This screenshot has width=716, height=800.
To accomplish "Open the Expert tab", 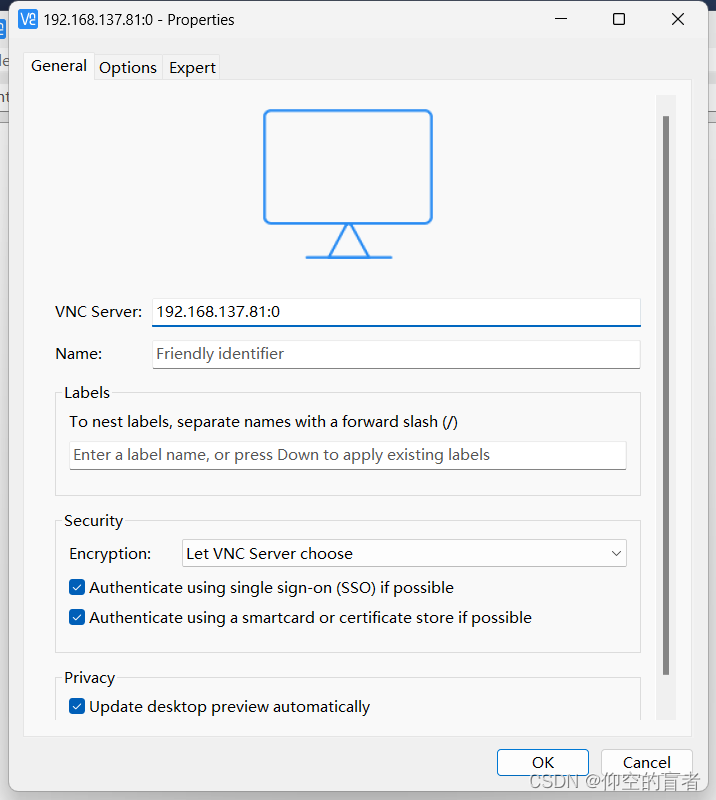I will coord(192,67).
